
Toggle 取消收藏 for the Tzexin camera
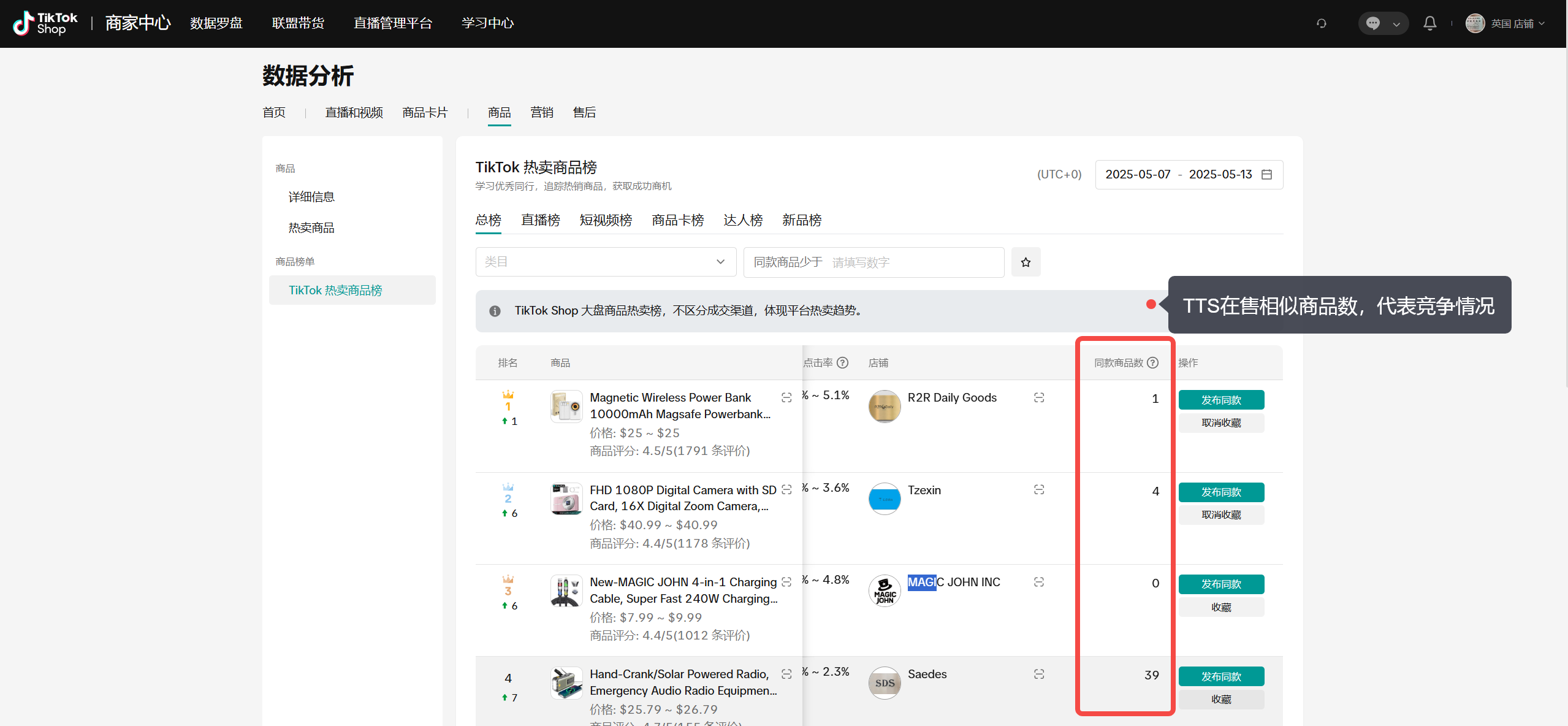(1220, 515)
